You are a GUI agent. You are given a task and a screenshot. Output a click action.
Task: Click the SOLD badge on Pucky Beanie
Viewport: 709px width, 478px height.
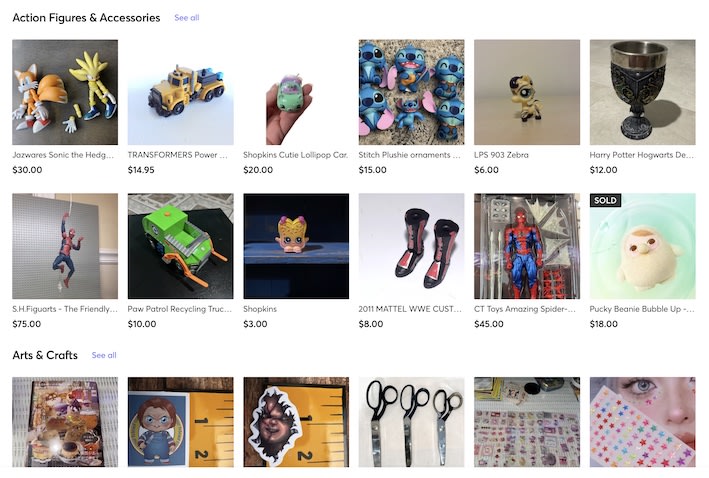(605, 200)
